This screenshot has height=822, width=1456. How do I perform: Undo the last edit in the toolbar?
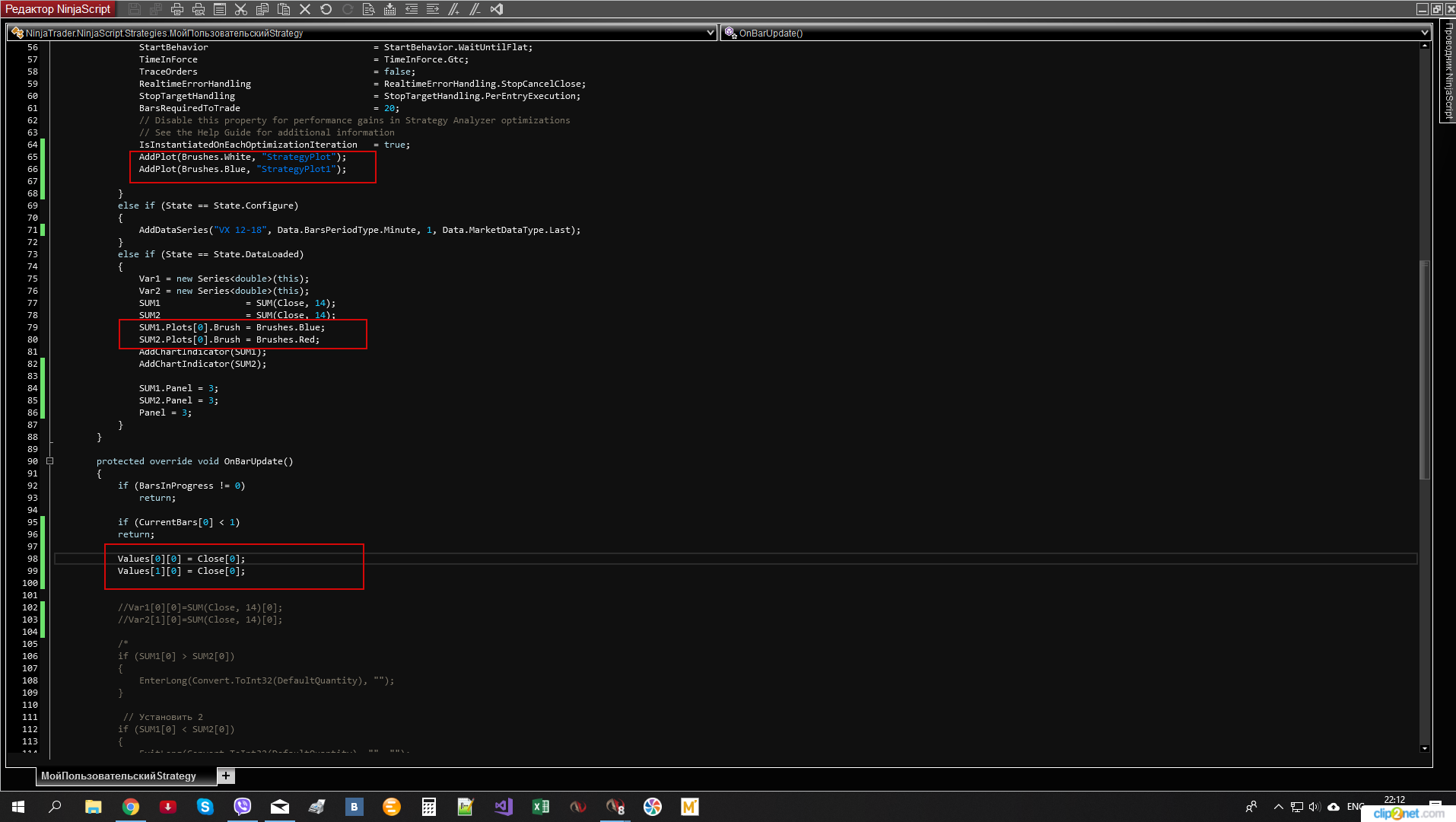[326, 9]
